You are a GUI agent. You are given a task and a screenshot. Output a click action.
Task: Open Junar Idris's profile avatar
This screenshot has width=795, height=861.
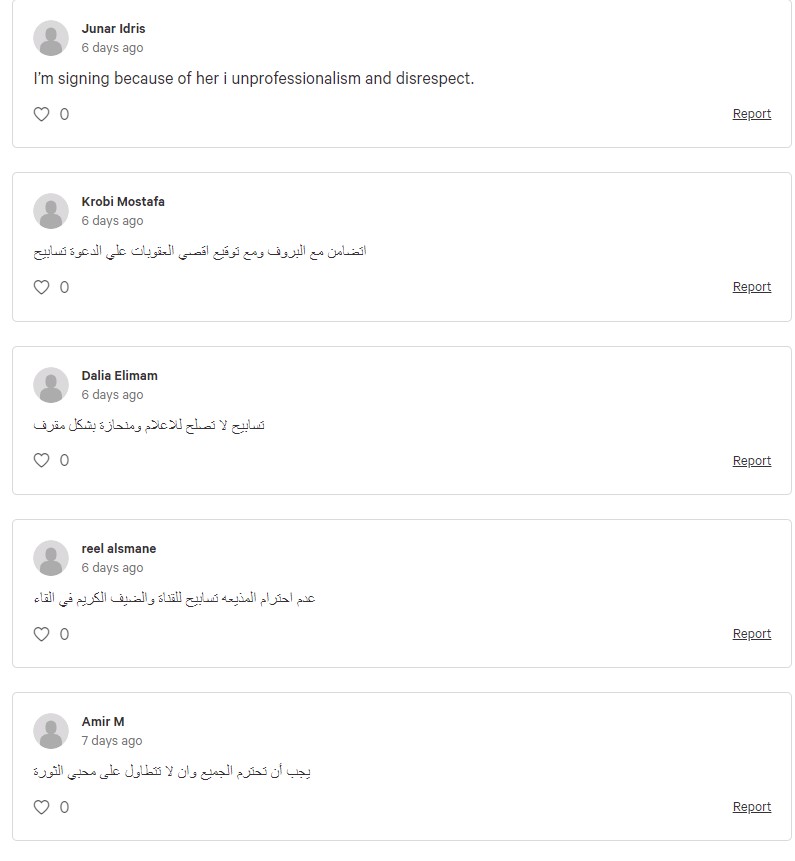(51, 38)
